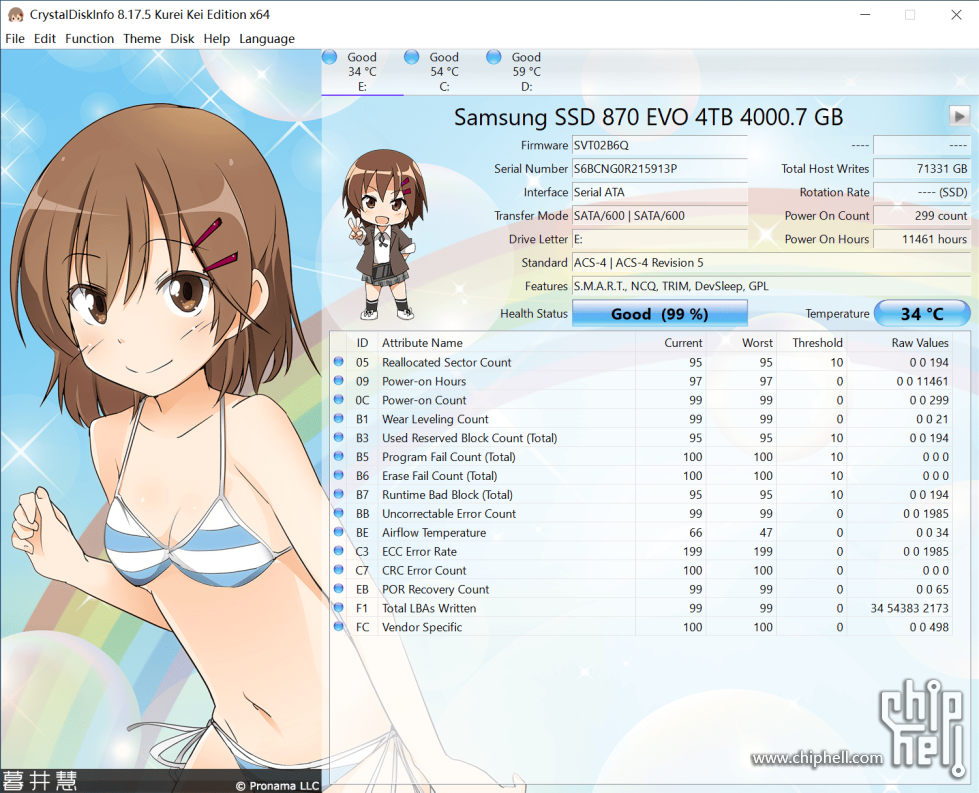Open the Help menu

(216, 39)
